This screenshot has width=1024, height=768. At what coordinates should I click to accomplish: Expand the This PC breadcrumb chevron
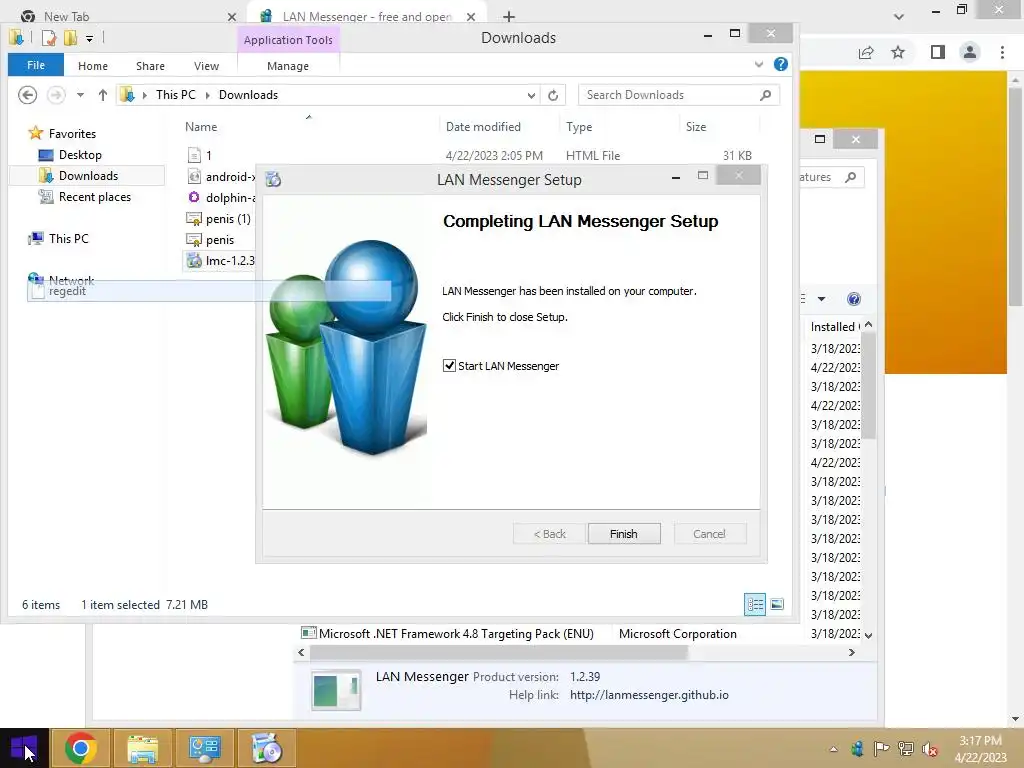pyautogui.click(x=208, y=95)
